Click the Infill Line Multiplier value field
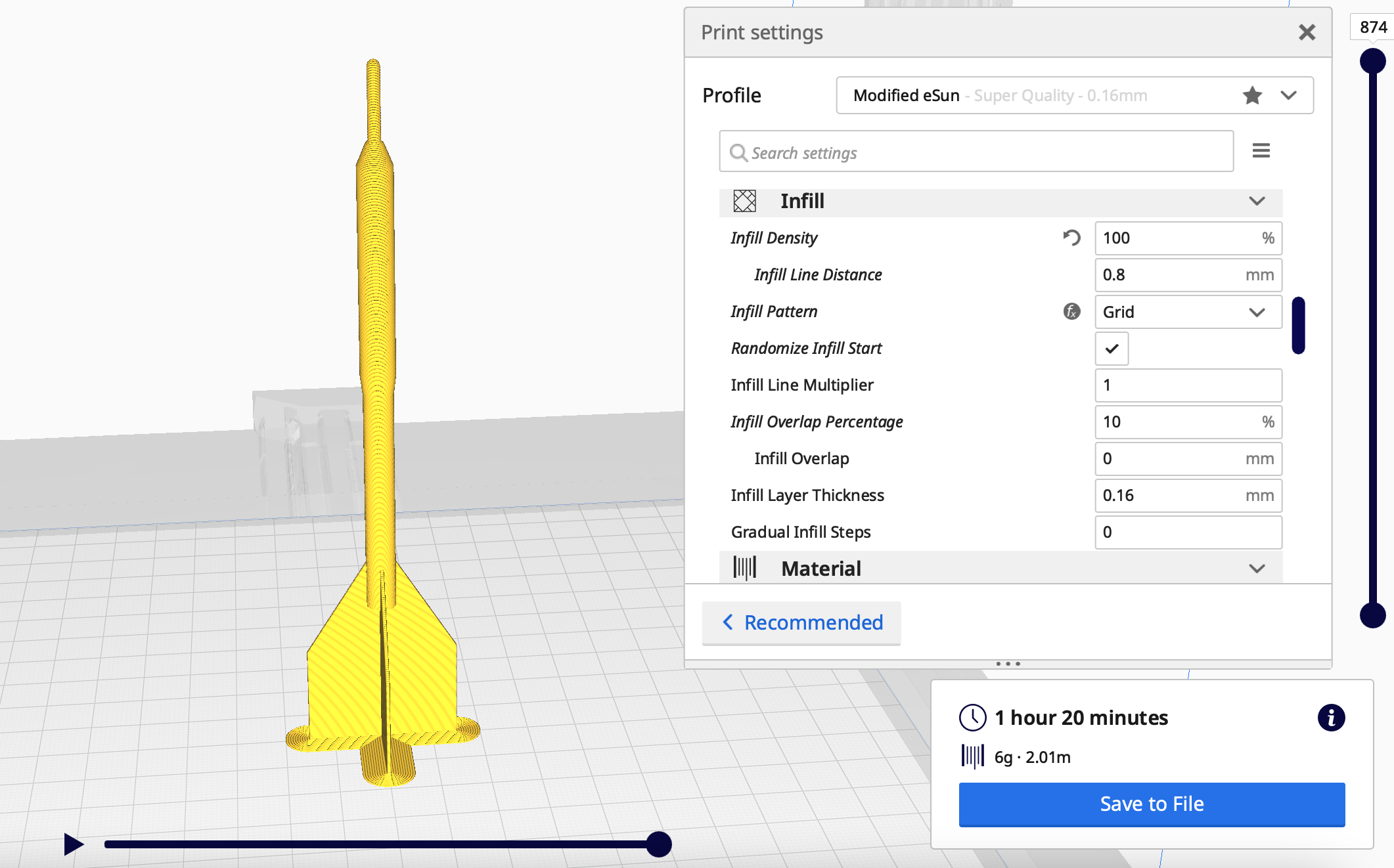1394x868 pixels. coord(1188,385)
